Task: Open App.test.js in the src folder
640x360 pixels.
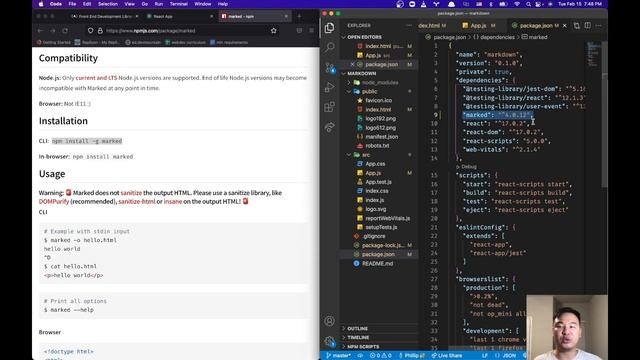Action: point(378,182)
